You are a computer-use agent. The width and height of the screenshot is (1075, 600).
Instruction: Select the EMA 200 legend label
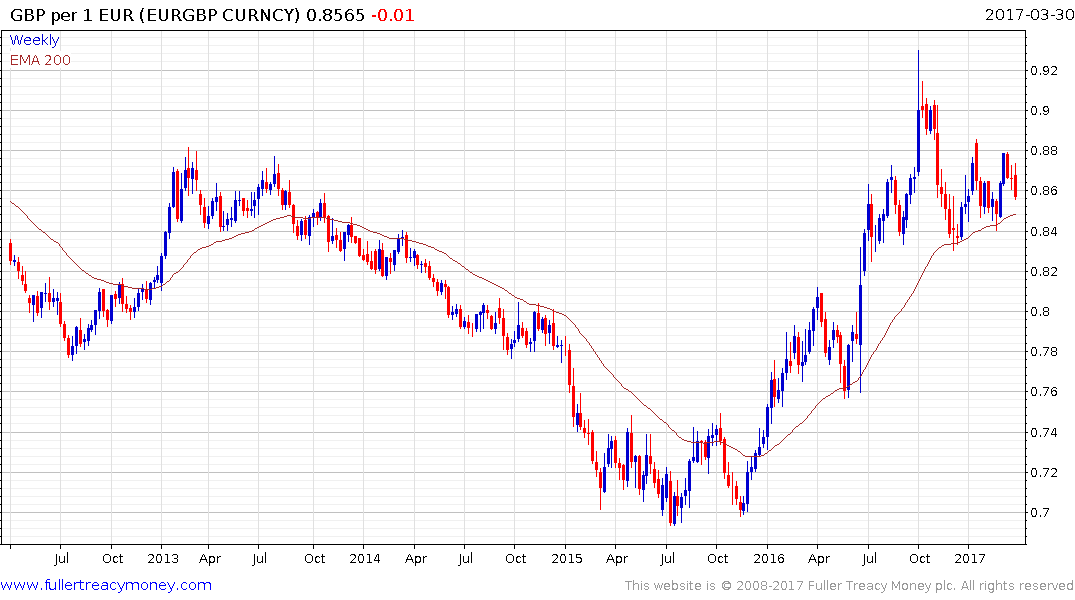coord(40,60)
